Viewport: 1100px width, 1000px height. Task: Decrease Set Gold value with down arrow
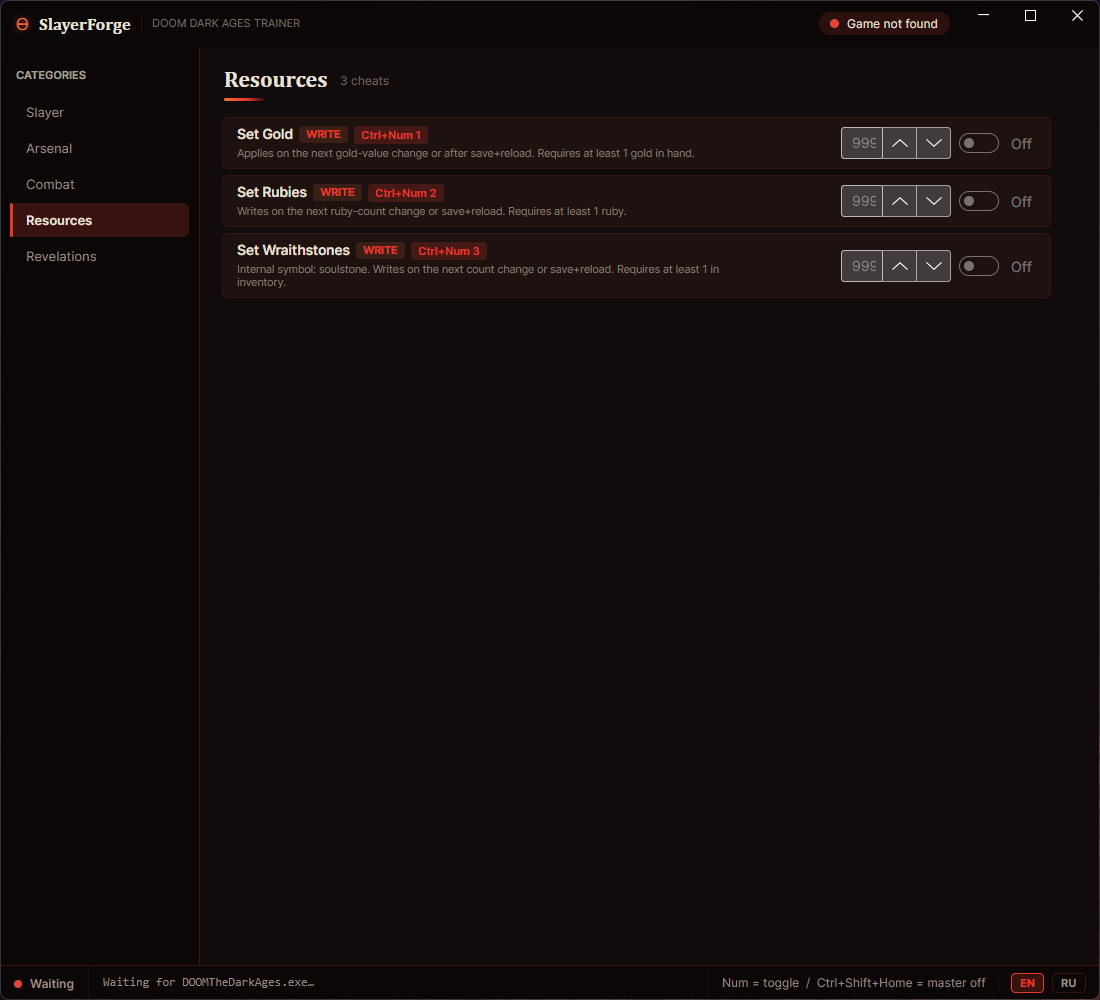click(x=933, y=143)
